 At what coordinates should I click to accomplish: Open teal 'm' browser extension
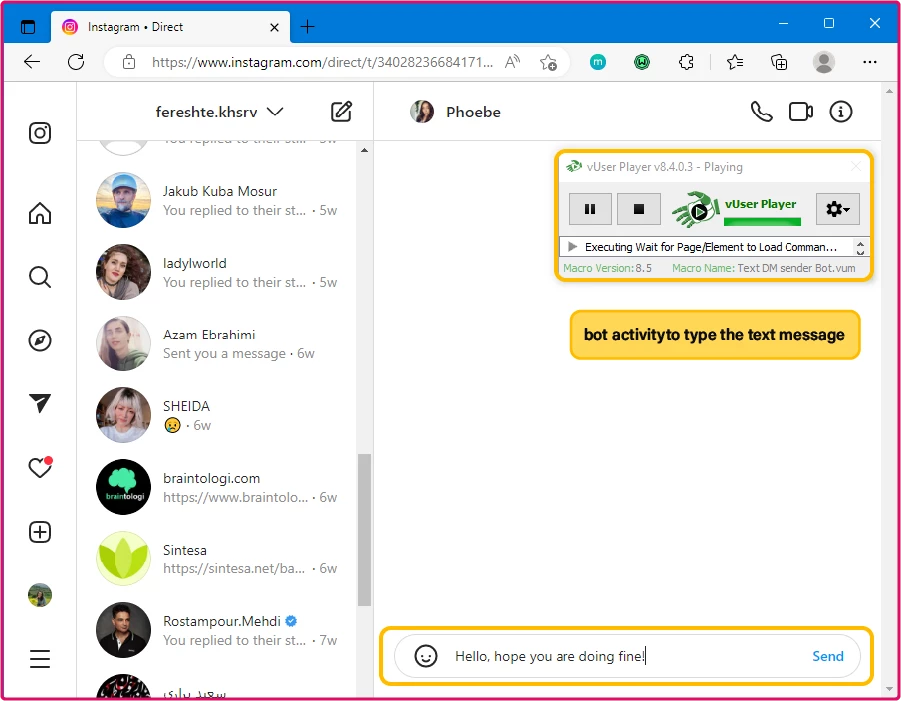[x=598, y=61]
